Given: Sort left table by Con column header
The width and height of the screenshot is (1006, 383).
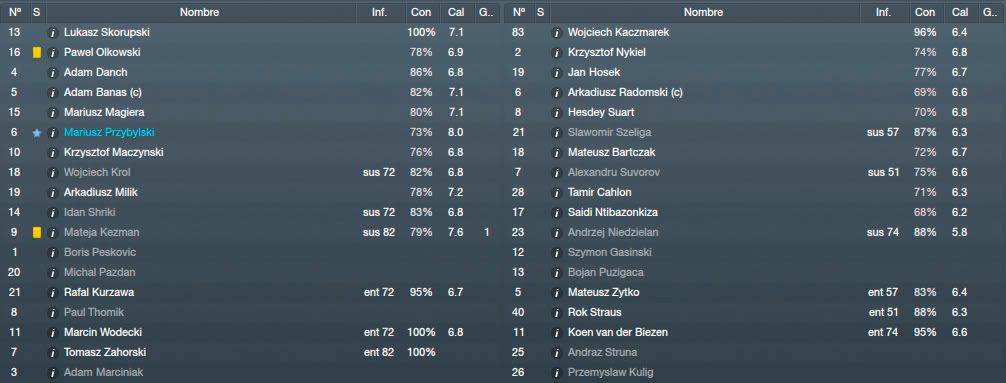Looking at the screenshot, I should [x=422, y=12].
